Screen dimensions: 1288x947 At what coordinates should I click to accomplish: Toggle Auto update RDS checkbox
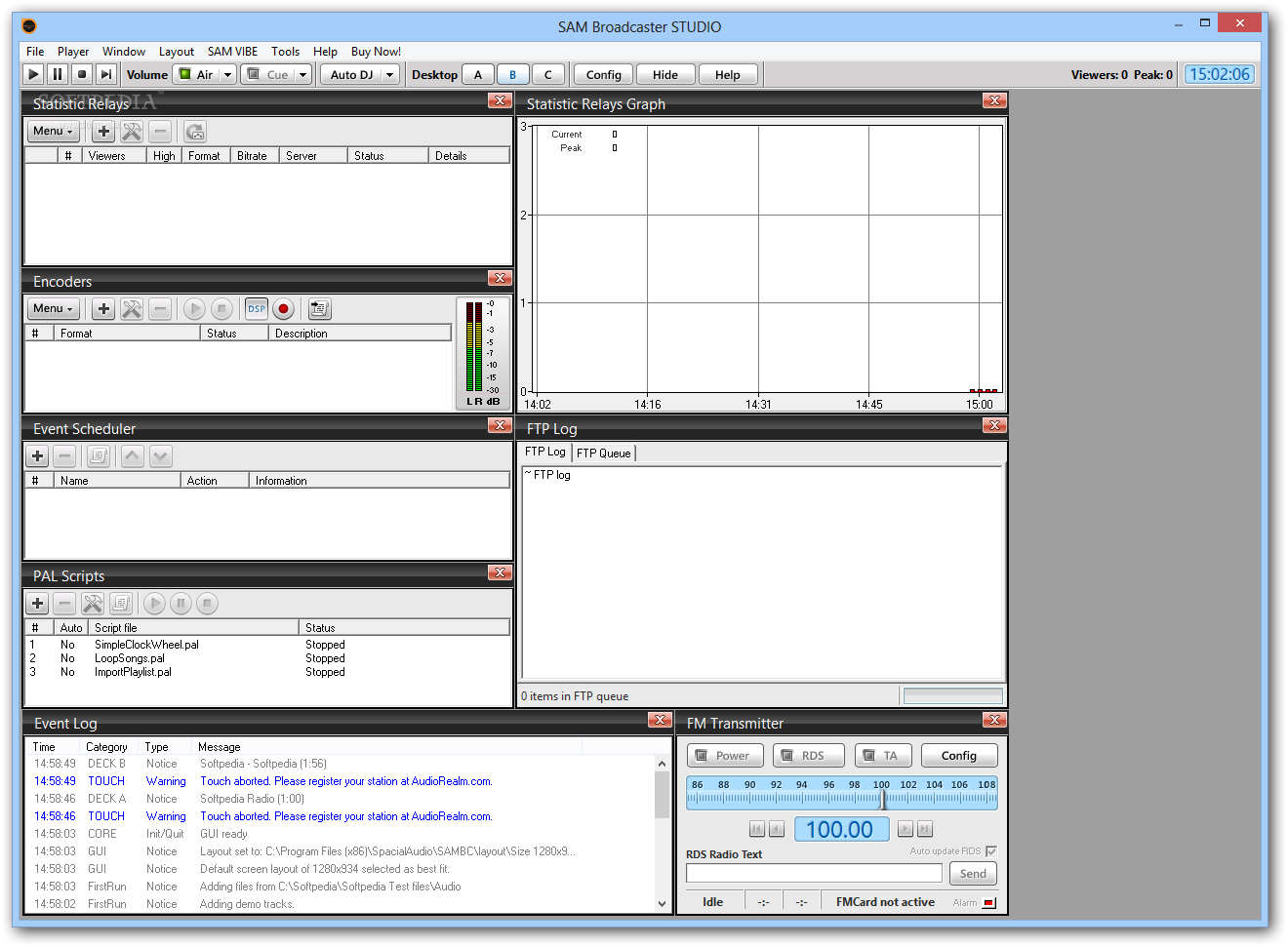pyautogui.click(x=991, y=851)
